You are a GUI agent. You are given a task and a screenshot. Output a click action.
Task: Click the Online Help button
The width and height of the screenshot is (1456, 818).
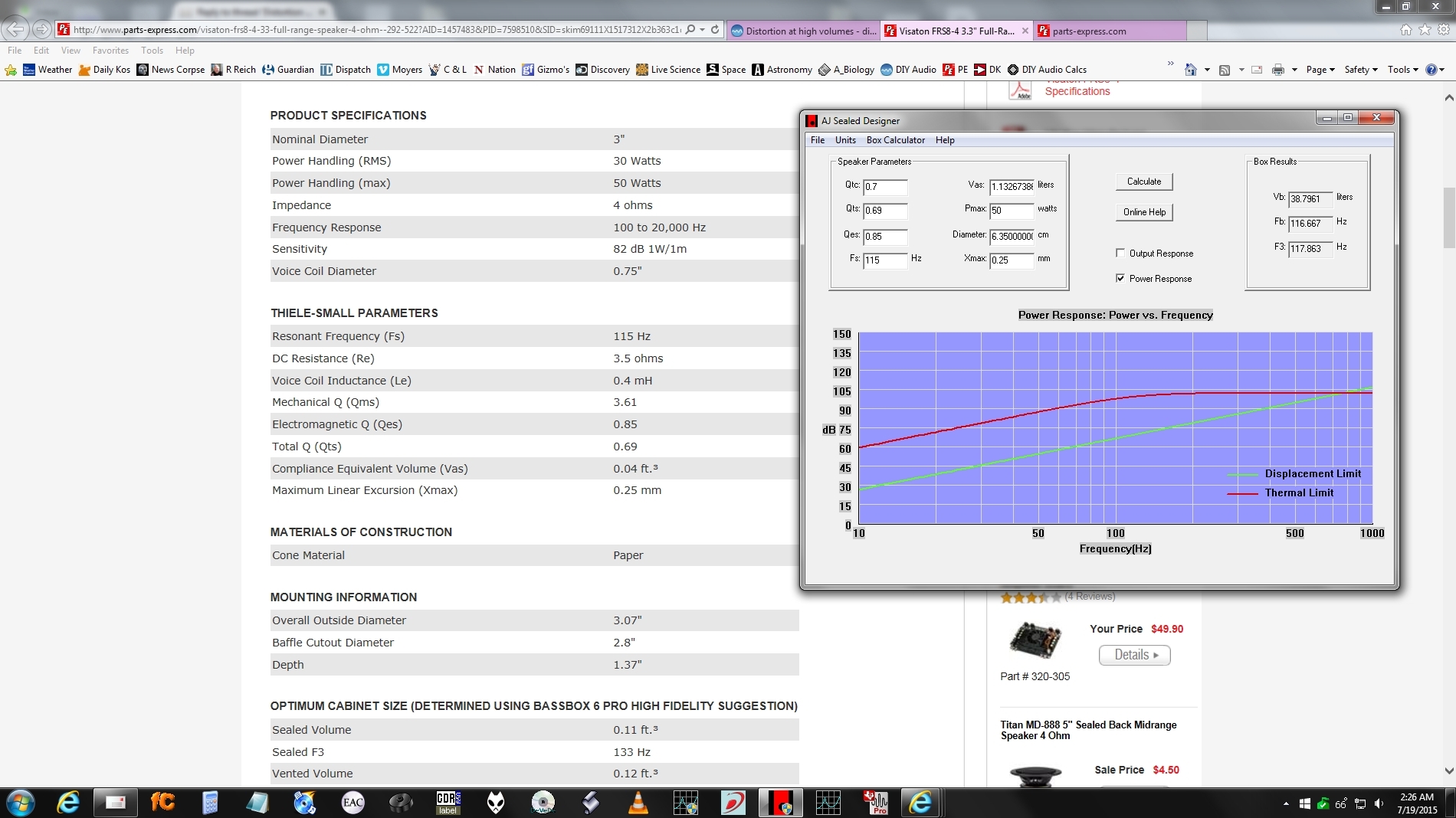pyautogui.click(x=1144, y=212)
